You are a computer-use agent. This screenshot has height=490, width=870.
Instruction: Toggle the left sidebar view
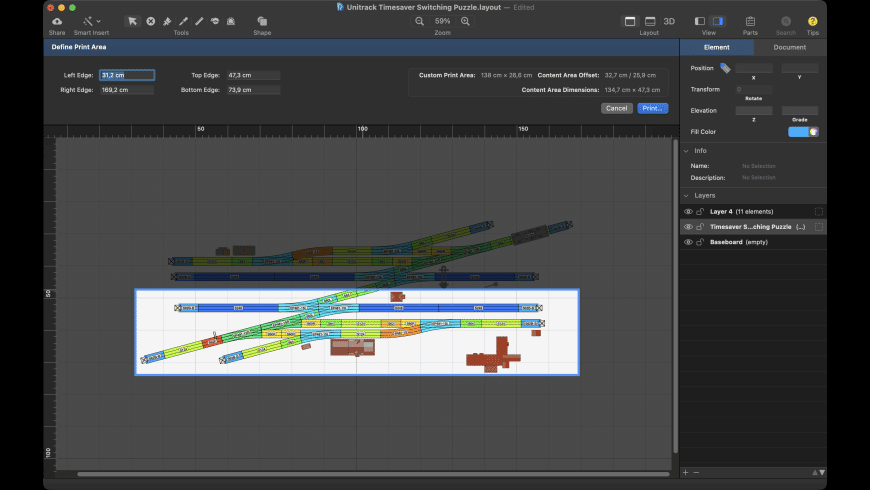coord(700,21)
